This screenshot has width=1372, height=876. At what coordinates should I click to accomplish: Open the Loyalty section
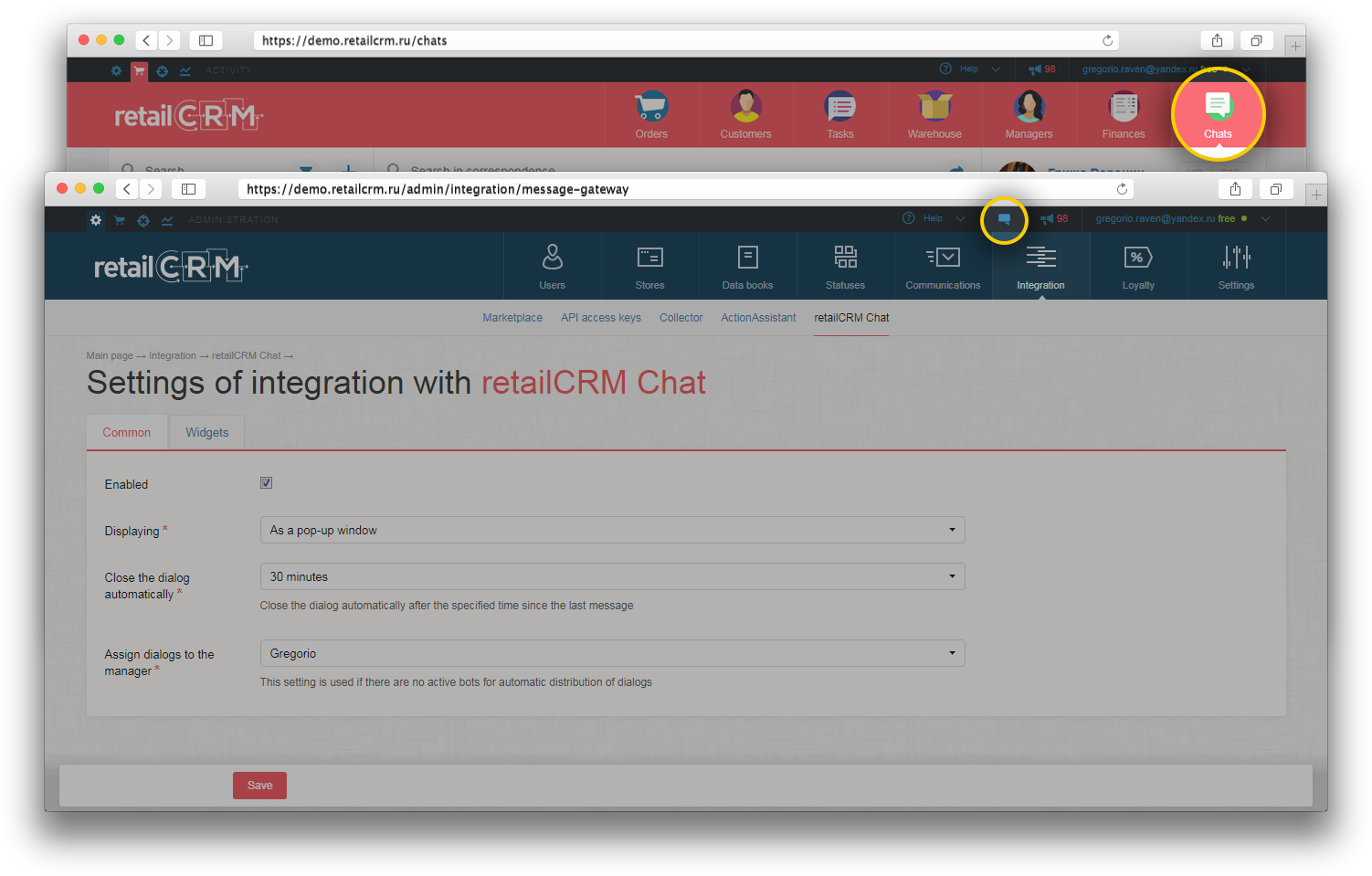click(x=1138, y=266)
